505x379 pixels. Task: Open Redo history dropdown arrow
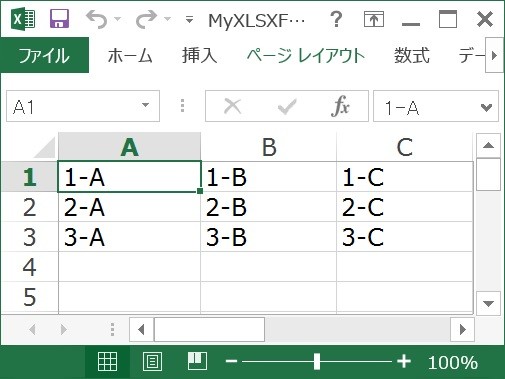167,19
